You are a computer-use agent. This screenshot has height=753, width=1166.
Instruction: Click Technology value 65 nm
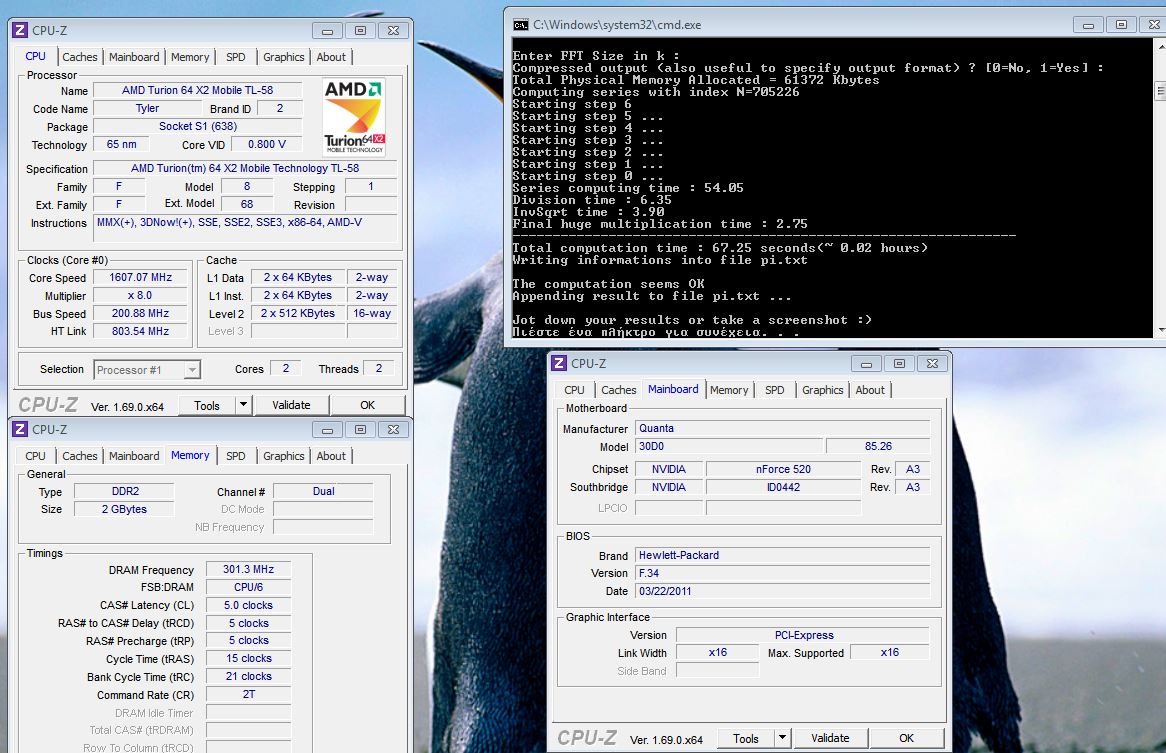click(x=121, y=144)
